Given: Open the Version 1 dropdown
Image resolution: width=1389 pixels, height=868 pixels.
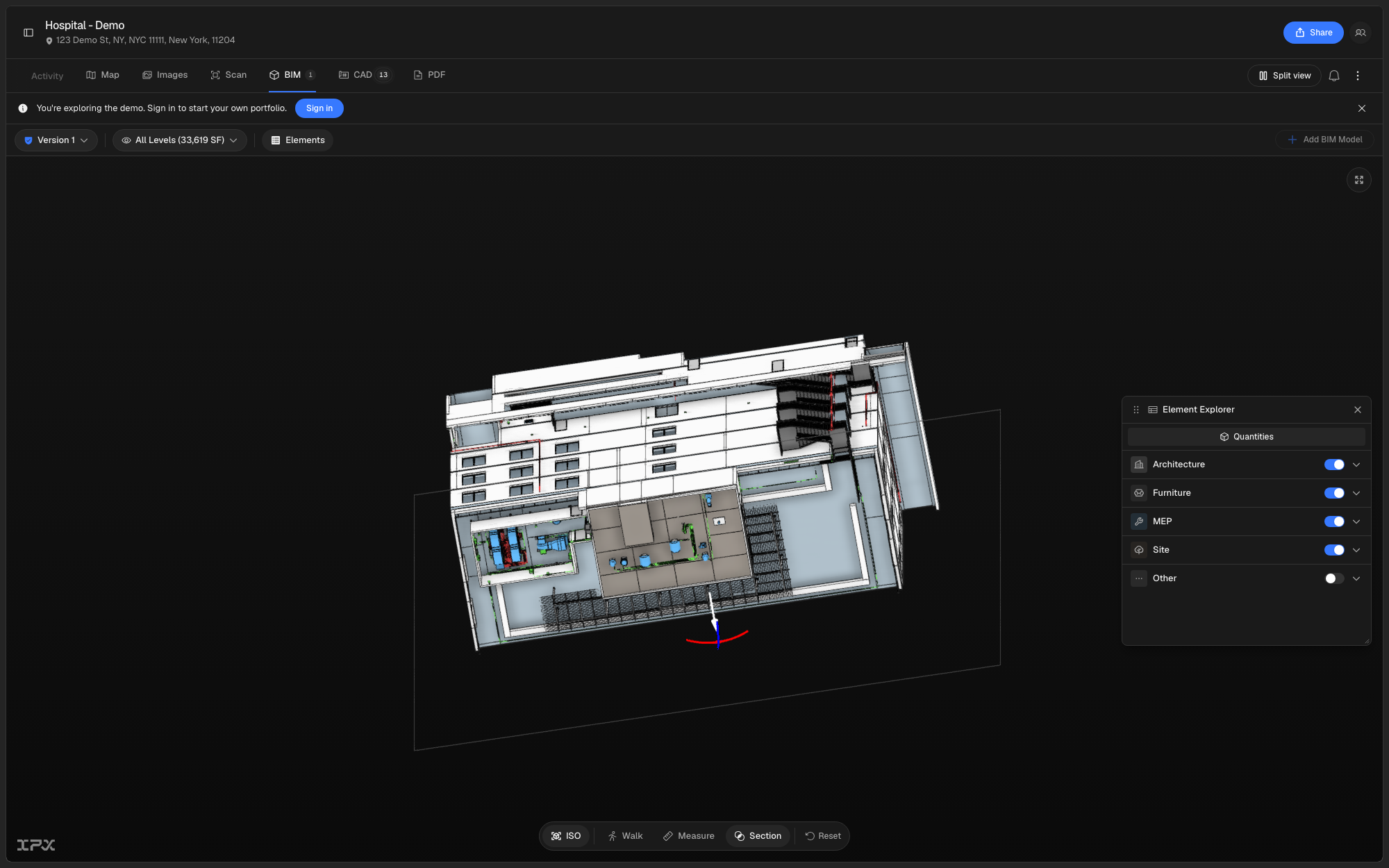Looking at the screenshot, I should tap(56, 140).
